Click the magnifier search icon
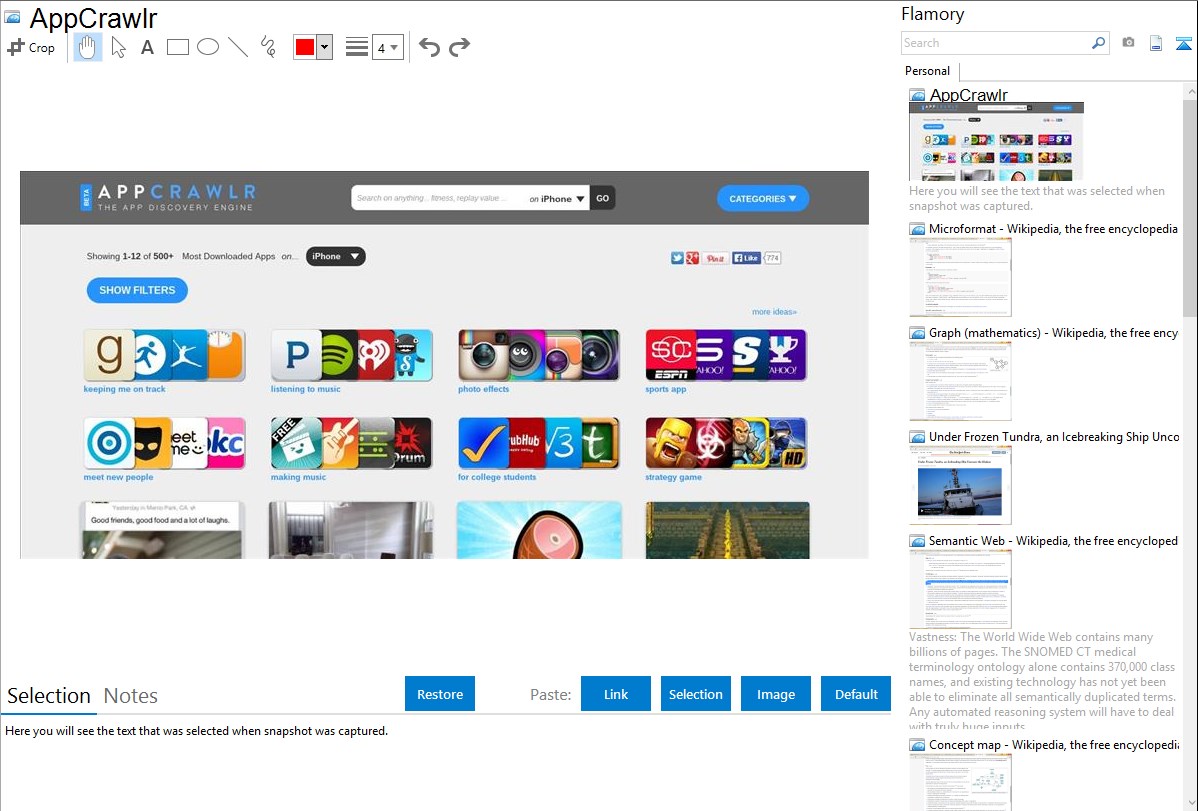Screen dimensions: 1198x811 click(x=1099, y=43)
